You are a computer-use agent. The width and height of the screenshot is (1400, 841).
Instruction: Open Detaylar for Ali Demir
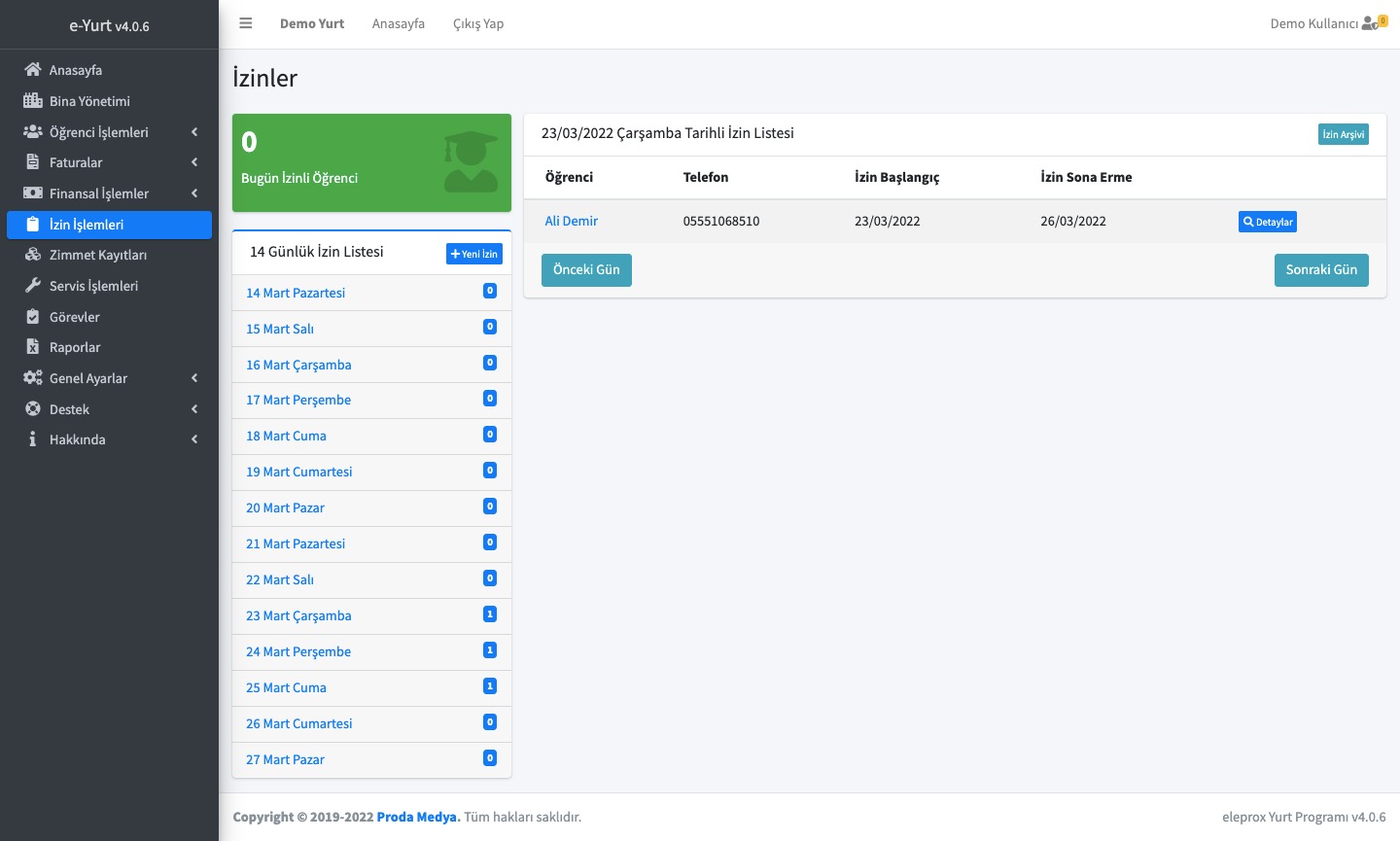point(1267,222)
